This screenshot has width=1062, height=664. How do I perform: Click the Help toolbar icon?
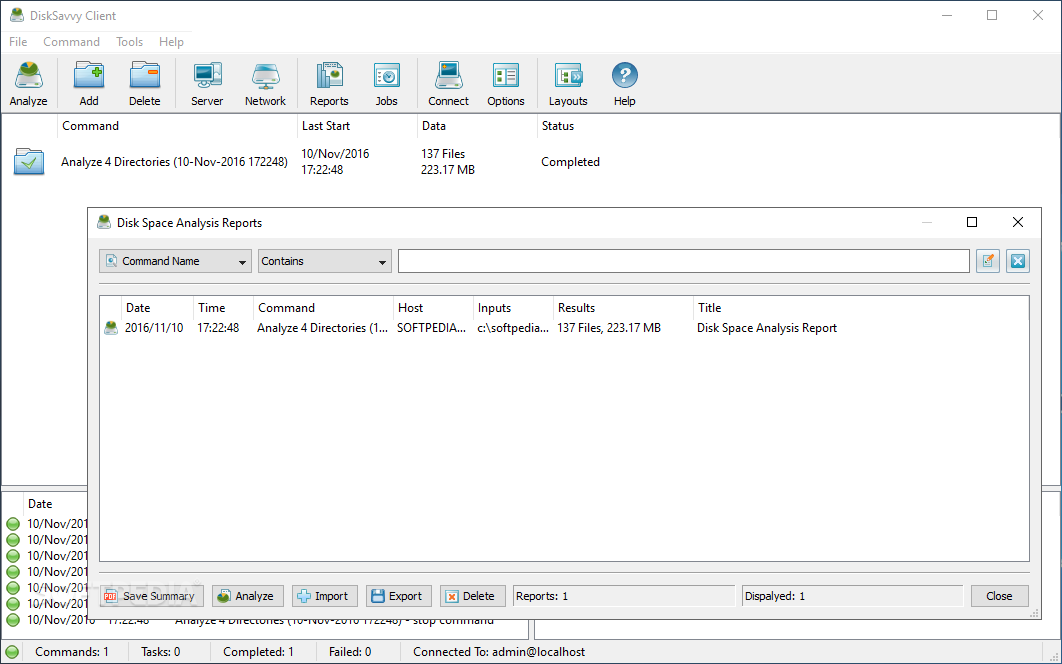tap(624, 84)
